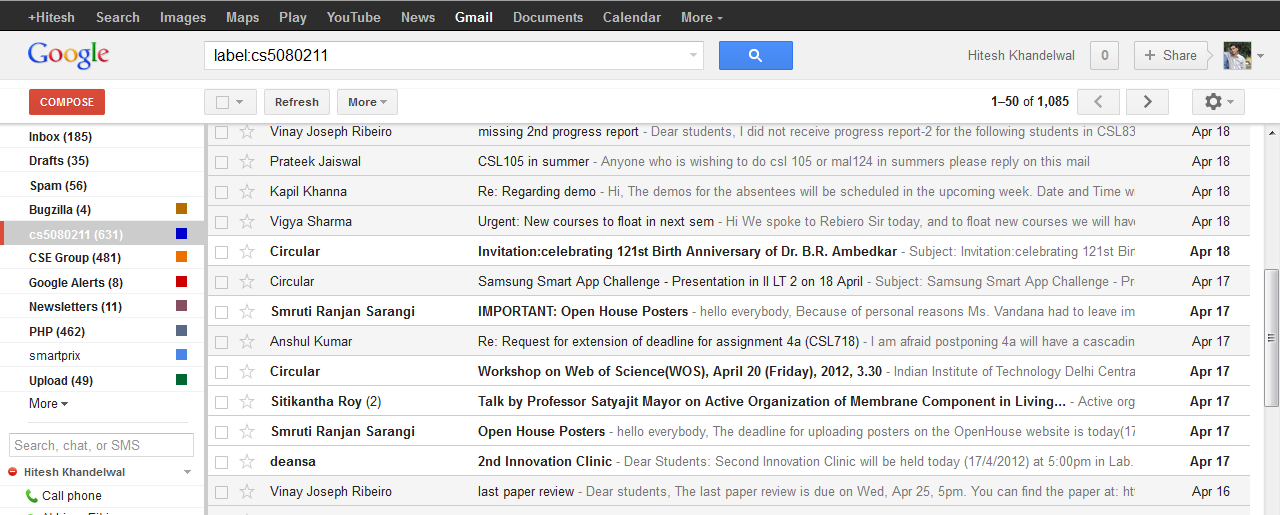Star the Kapil Khanna demo email

point(247,192)
